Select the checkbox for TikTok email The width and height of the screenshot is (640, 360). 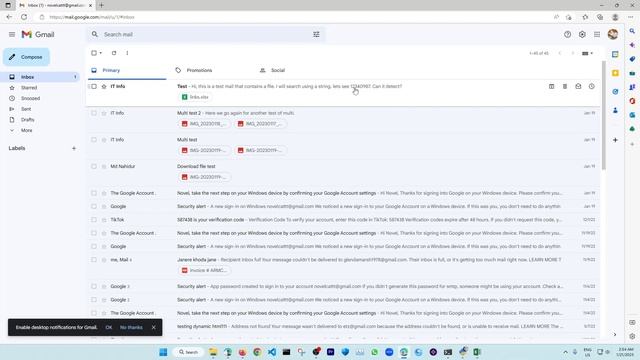coord(94,220)
